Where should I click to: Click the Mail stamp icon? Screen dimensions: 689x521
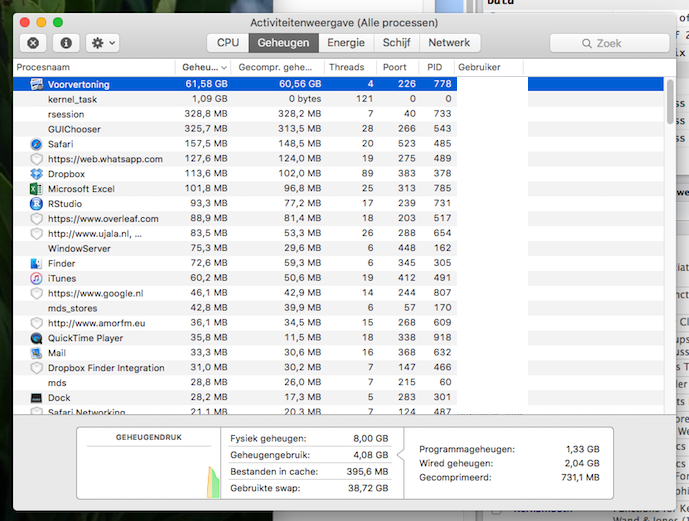pos(36,353)
